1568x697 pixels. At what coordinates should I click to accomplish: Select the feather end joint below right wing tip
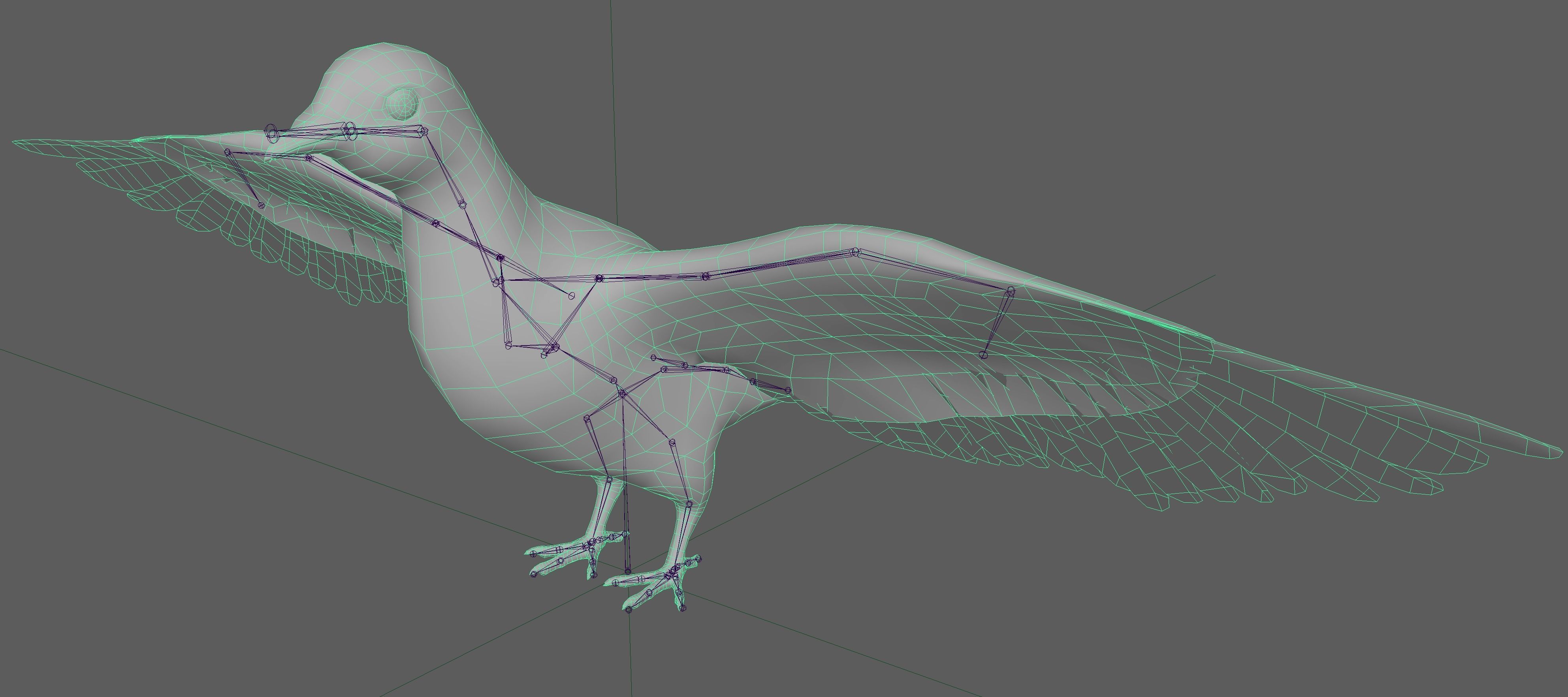coord(983,355)
